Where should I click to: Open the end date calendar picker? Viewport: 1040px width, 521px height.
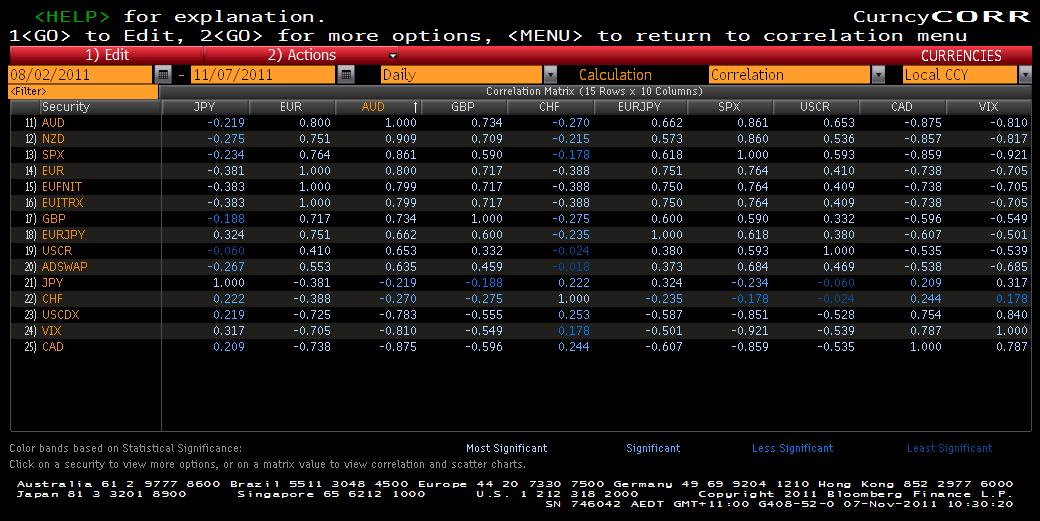point(346,75)
